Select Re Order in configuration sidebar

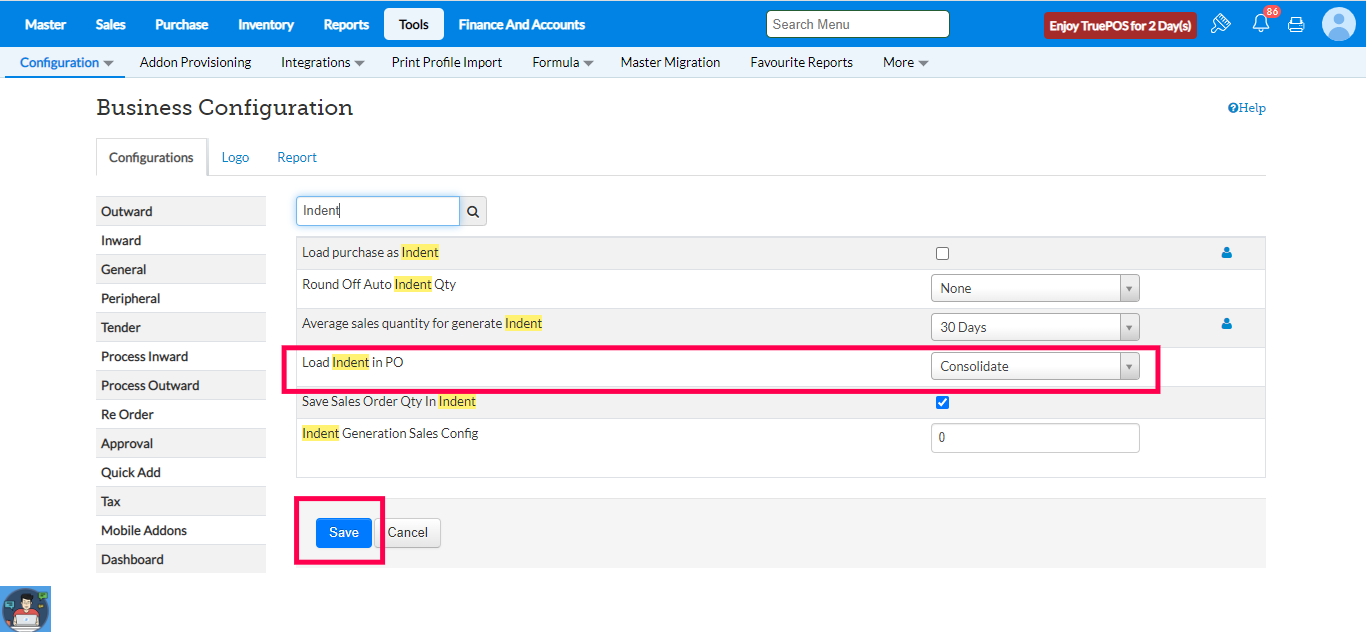click(127, 414)
